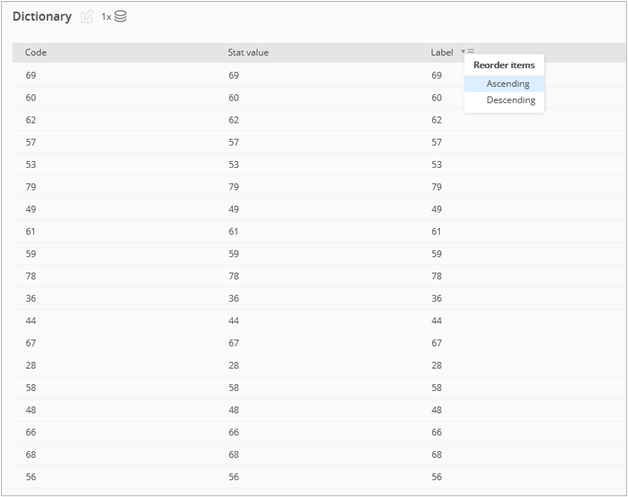Viewport: 628px width, 497px height.
Task: Pick the Label cell reading 59
Action: (437, 254)
